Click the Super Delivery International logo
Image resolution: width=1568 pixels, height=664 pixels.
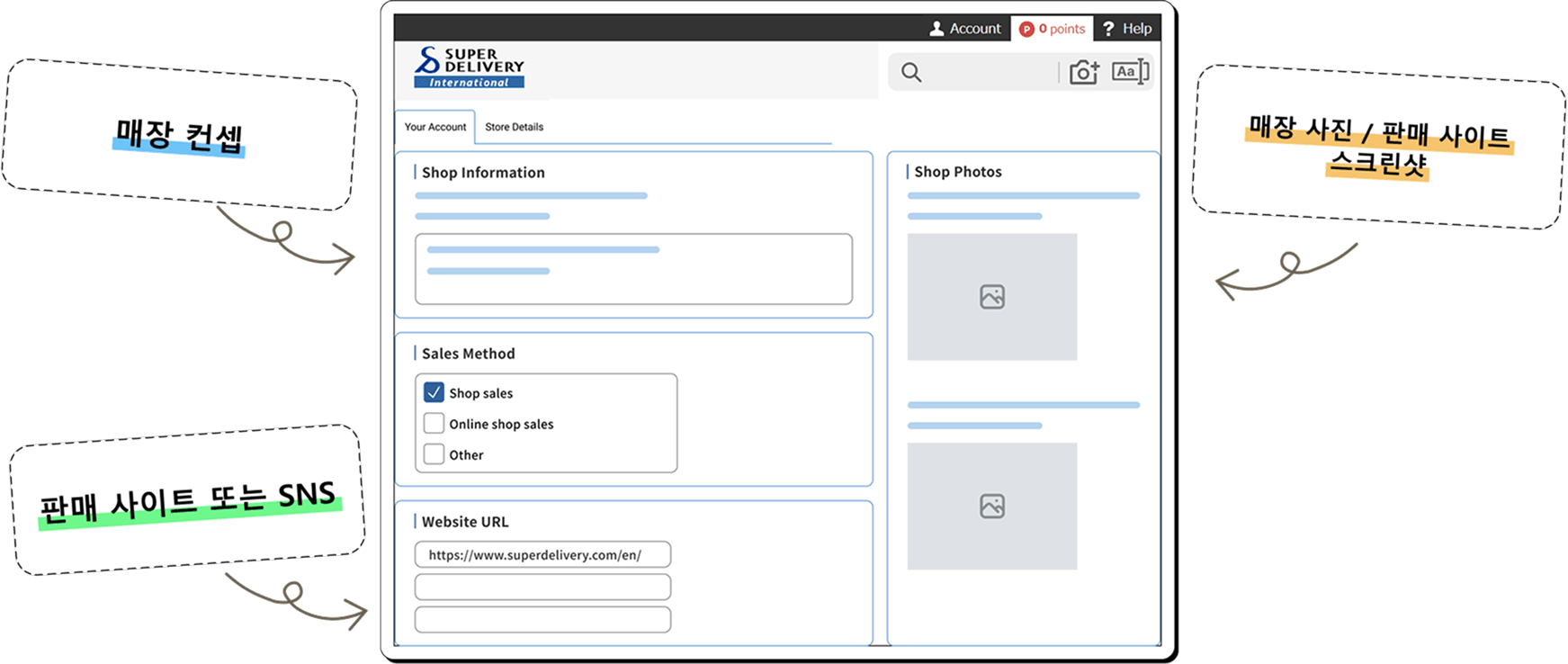click(x=469, y=67)
